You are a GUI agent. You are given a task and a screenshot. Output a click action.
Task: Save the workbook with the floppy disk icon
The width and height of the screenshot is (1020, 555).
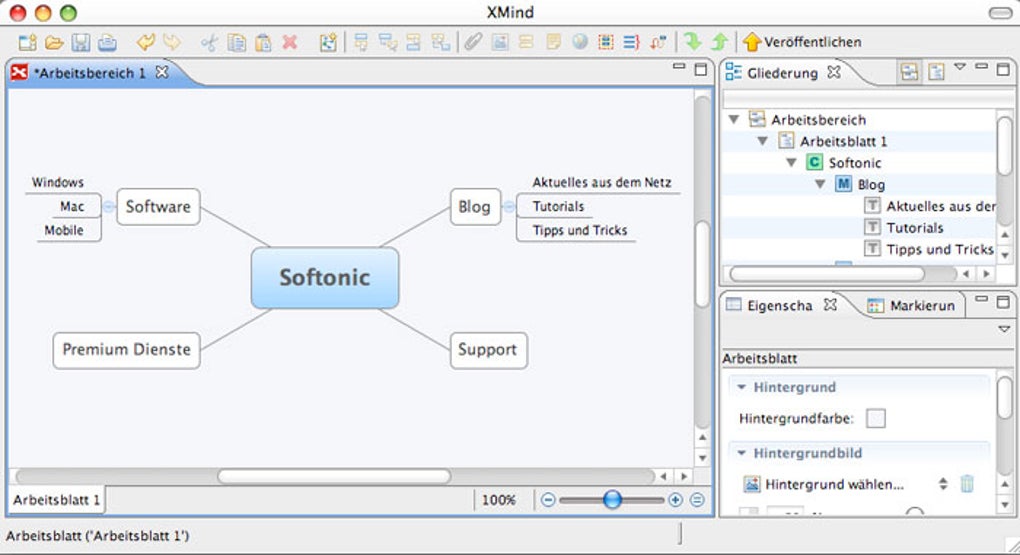click(x=81, y=43)
